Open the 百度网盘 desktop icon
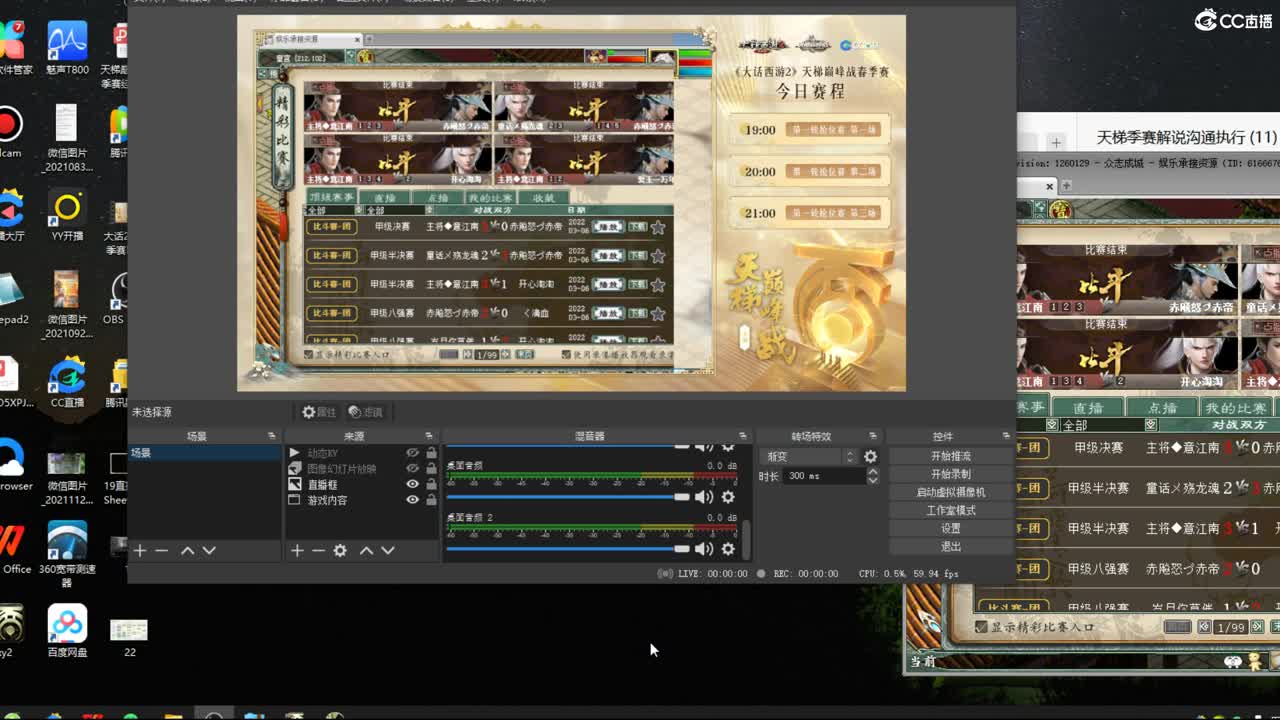 [67, 632]
